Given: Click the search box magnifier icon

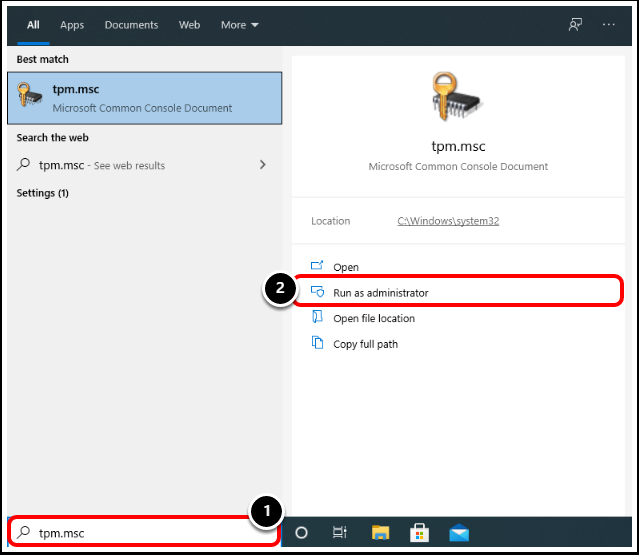Looking at the screenshot, I should point(24,532).
